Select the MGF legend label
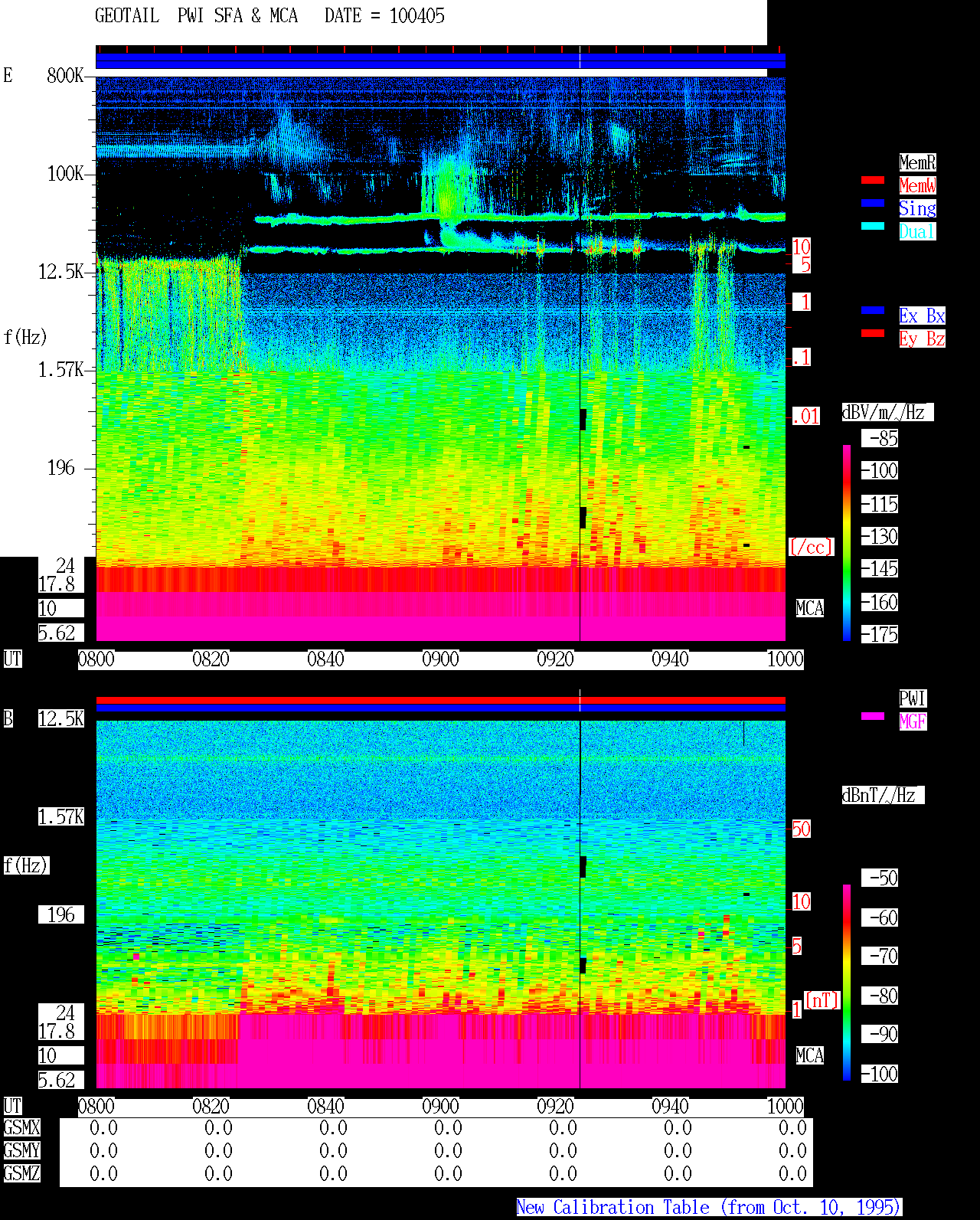The image size is (980, 1220). (x=913, y=721)
